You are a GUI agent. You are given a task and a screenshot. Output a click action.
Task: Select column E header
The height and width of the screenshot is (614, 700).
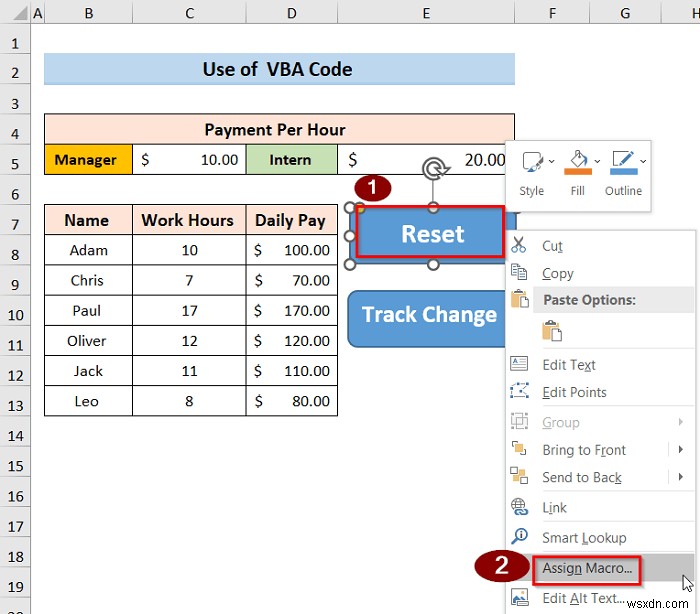[426, 13]
